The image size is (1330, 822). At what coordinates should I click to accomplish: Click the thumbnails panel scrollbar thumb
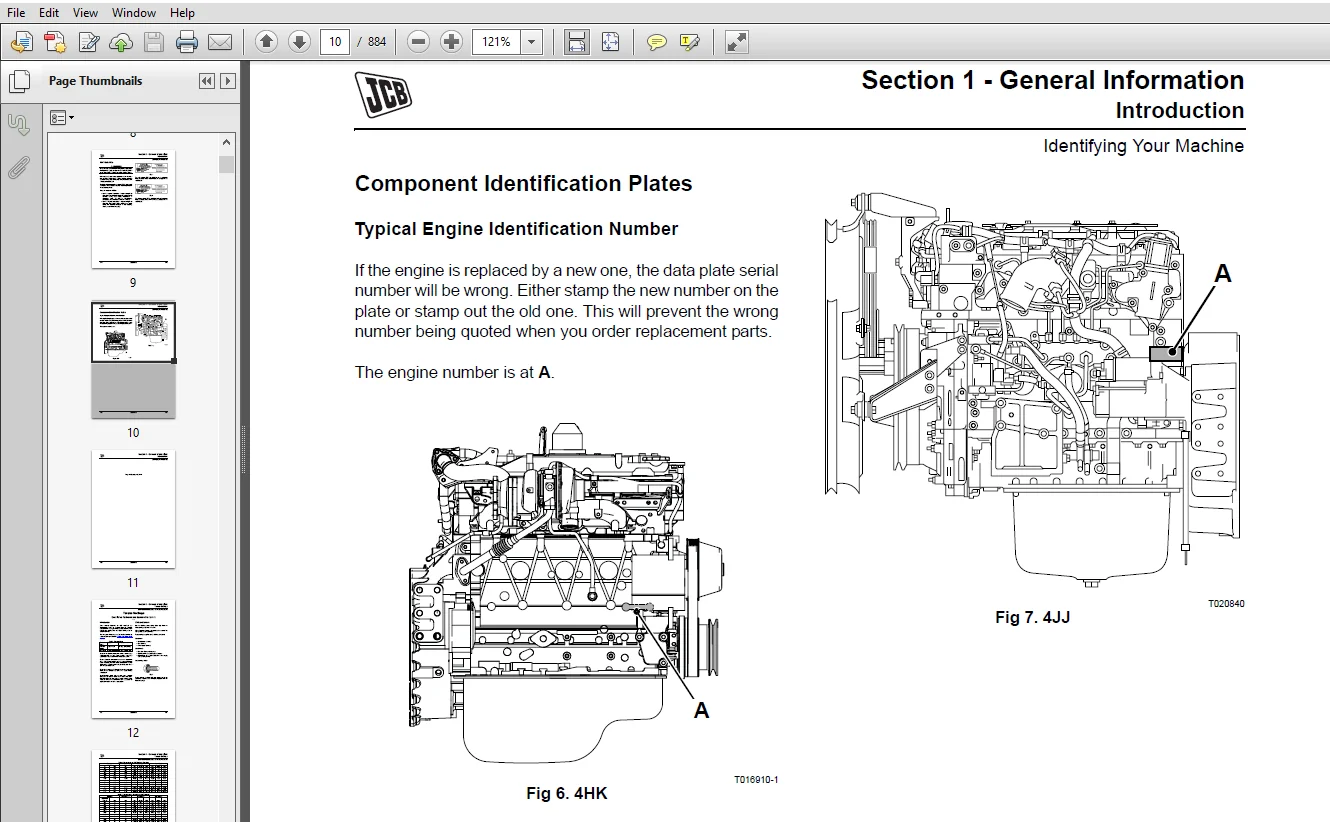(227, 164)
